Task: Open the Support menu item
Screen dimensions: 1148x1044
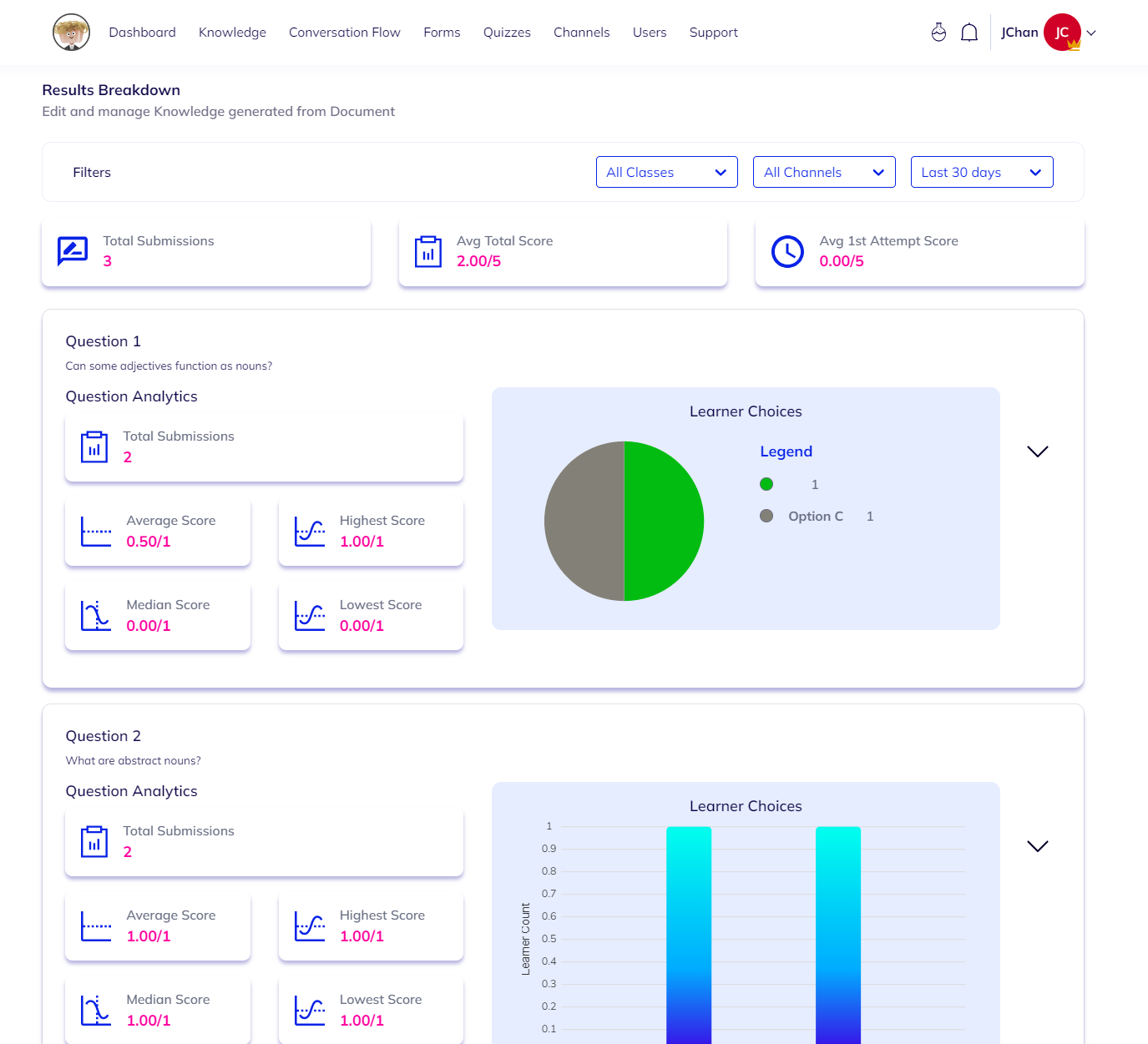Action: [714, 33]
